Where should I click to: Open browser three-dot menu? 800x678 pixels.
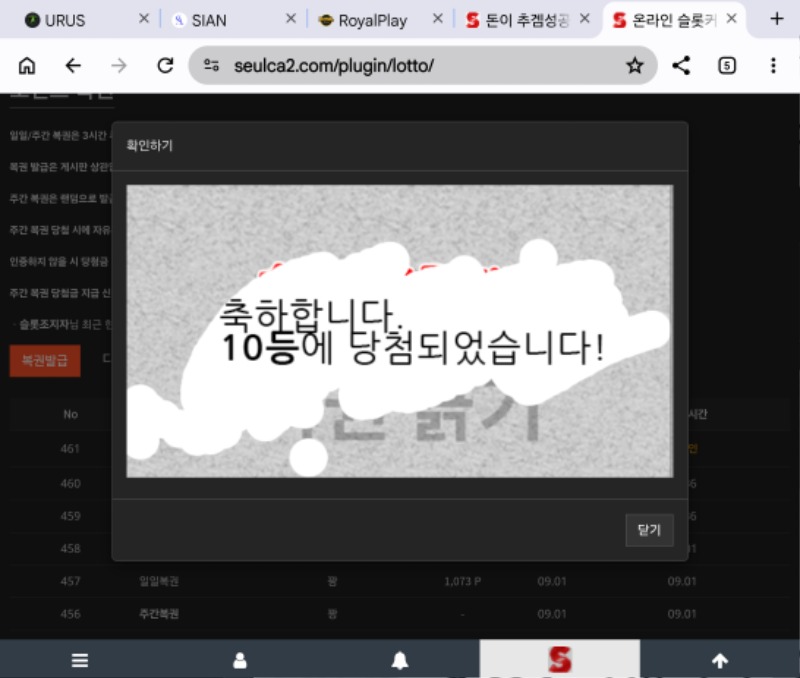(773, 66)
